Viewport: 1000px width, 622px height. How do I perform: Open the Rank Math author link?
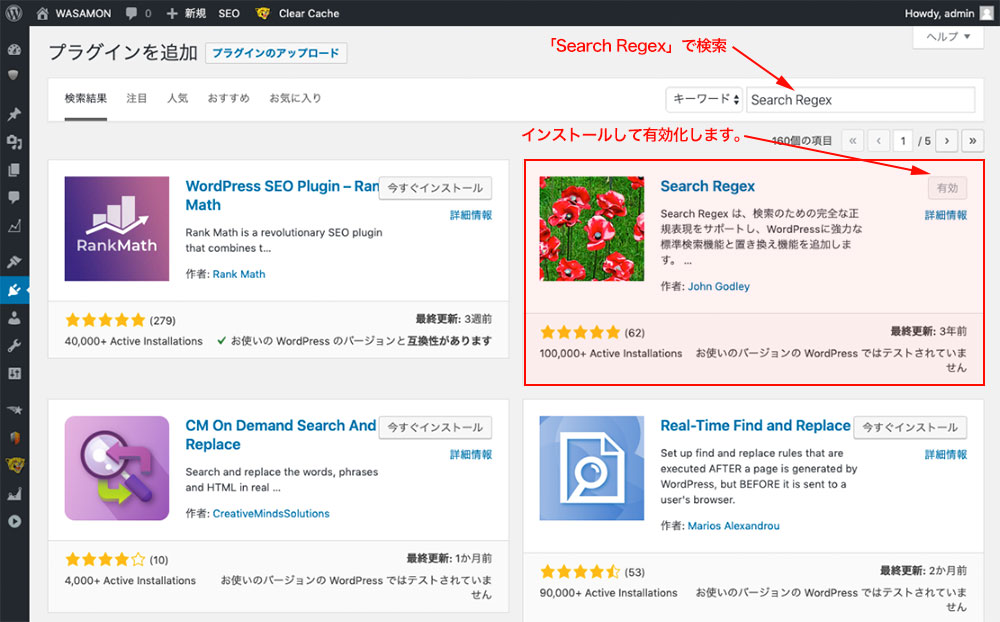pyautogui.click(x=239, y=274)
